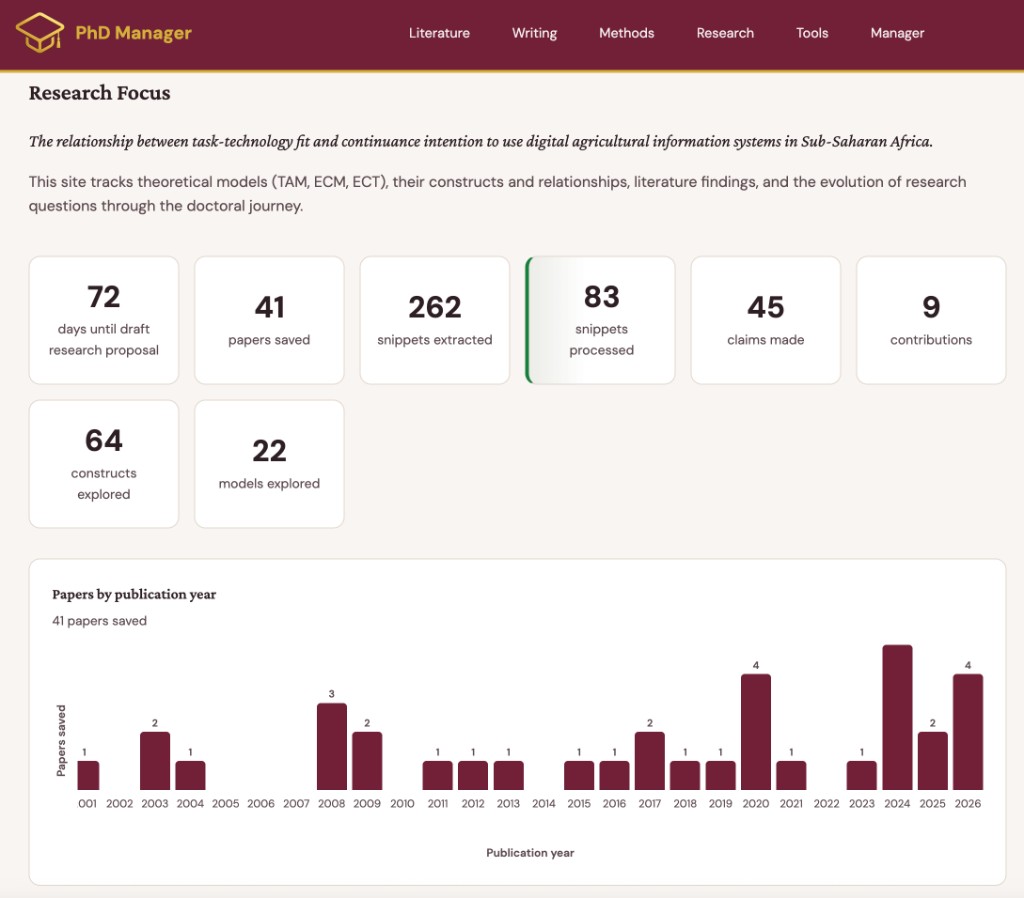This screenshot has width=1024, height=898.
Task: Click the 2021 bar in chart
Action: tap(791, 775)
